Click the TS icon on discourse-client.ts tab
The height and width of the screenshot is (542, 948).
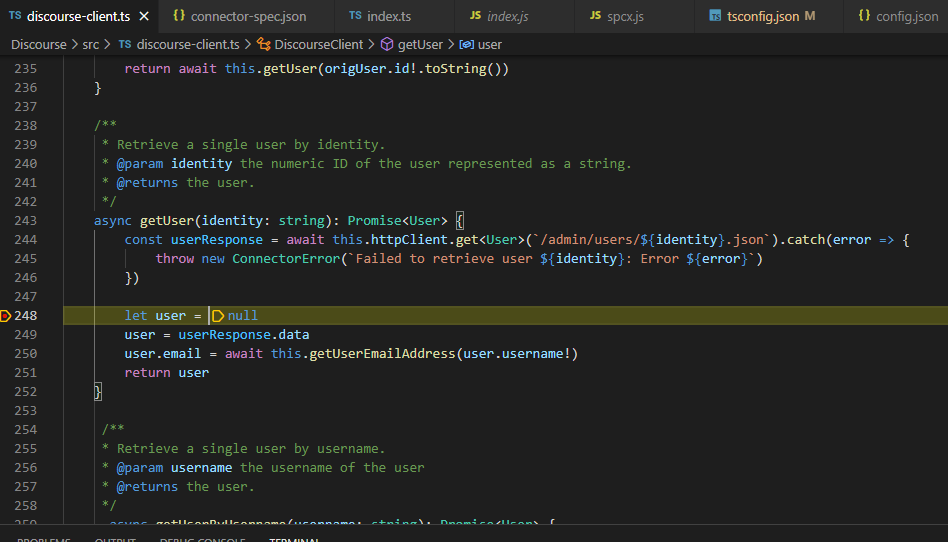pyautogui.click(x=15, y=15)
